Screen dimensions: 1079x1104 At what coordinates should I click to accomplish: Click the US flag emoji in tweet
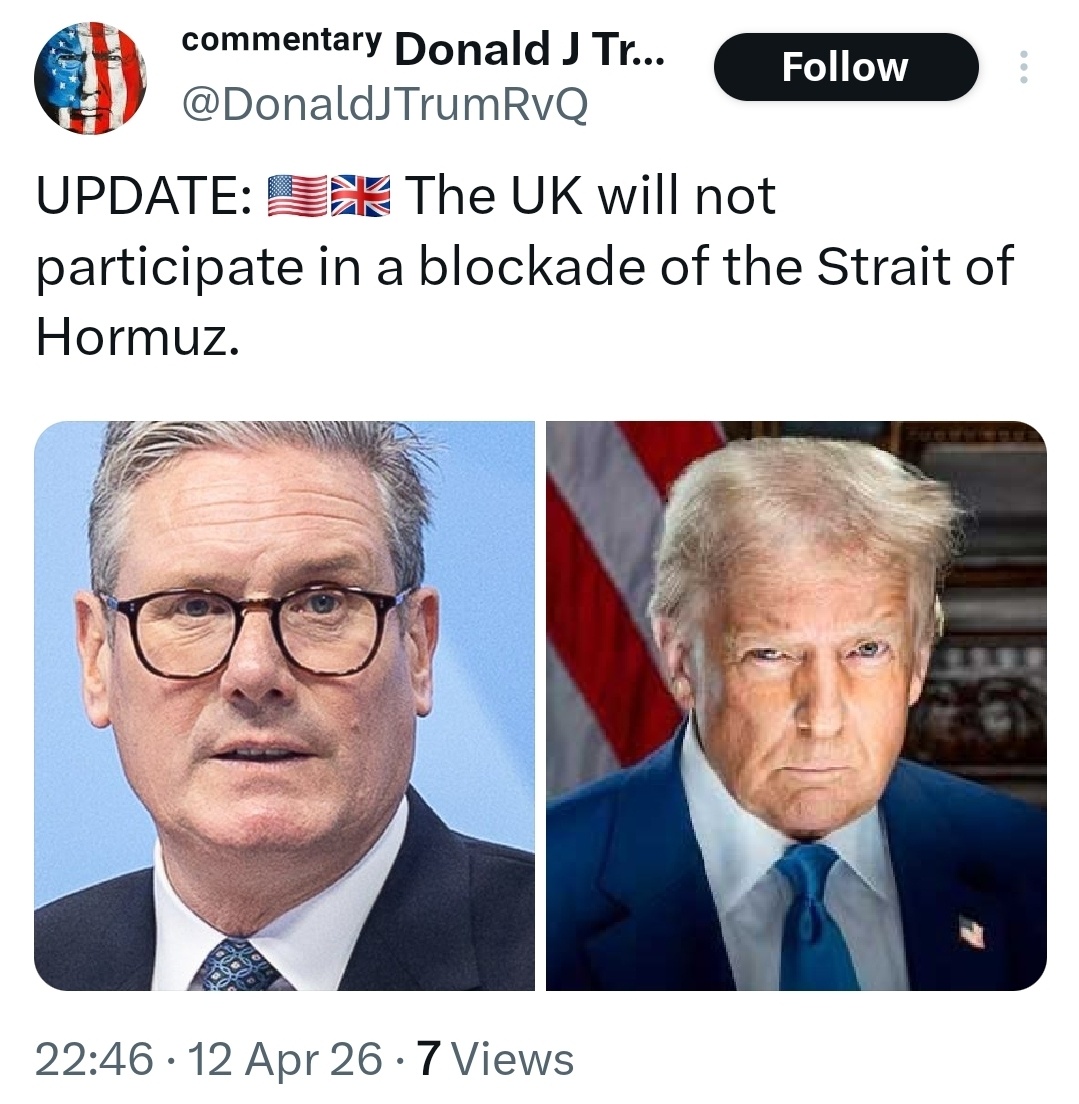click(x=298, y=195)
